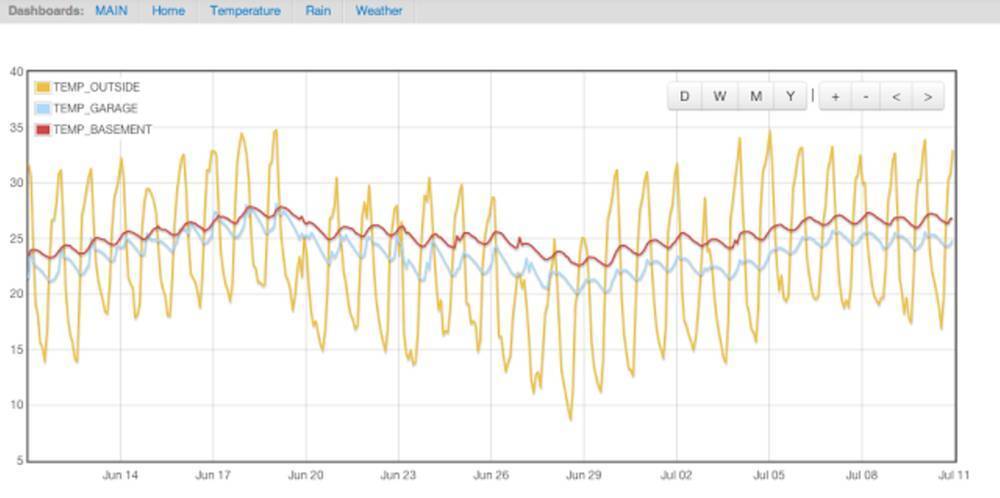Toggle the TEMP_BASEMENT series label
1000x498 pixels.
pyautogui.click(x=102, y=130)
